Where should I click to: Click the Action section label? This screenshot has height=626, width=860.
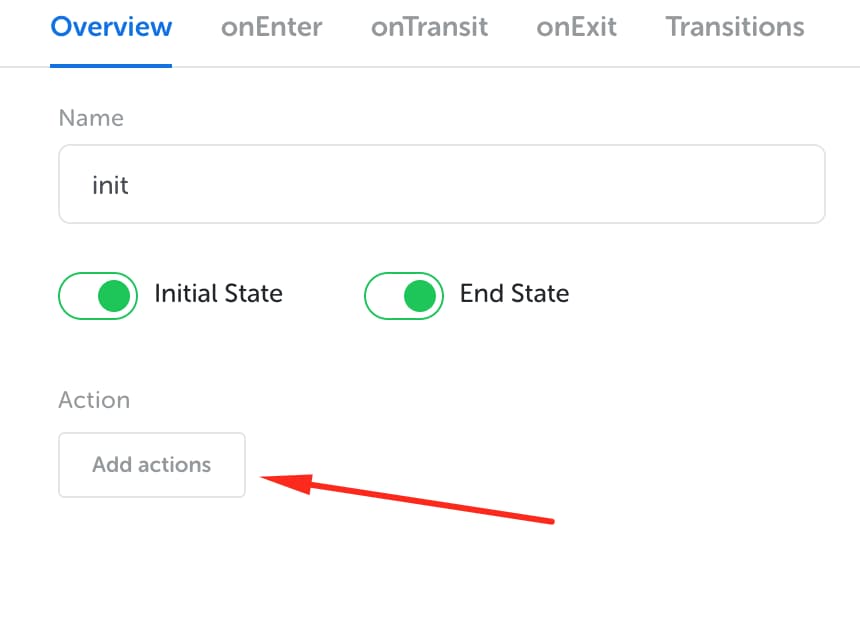94,400
